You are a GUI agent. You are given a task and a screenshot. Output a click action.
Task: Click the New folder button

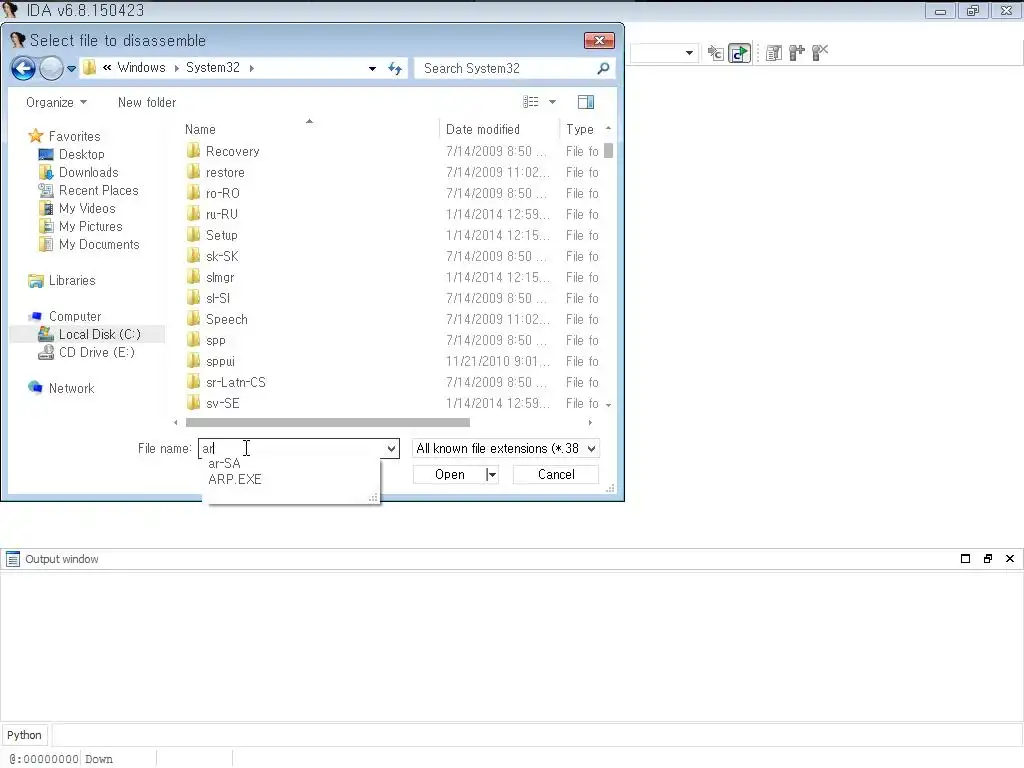point(147,103)
